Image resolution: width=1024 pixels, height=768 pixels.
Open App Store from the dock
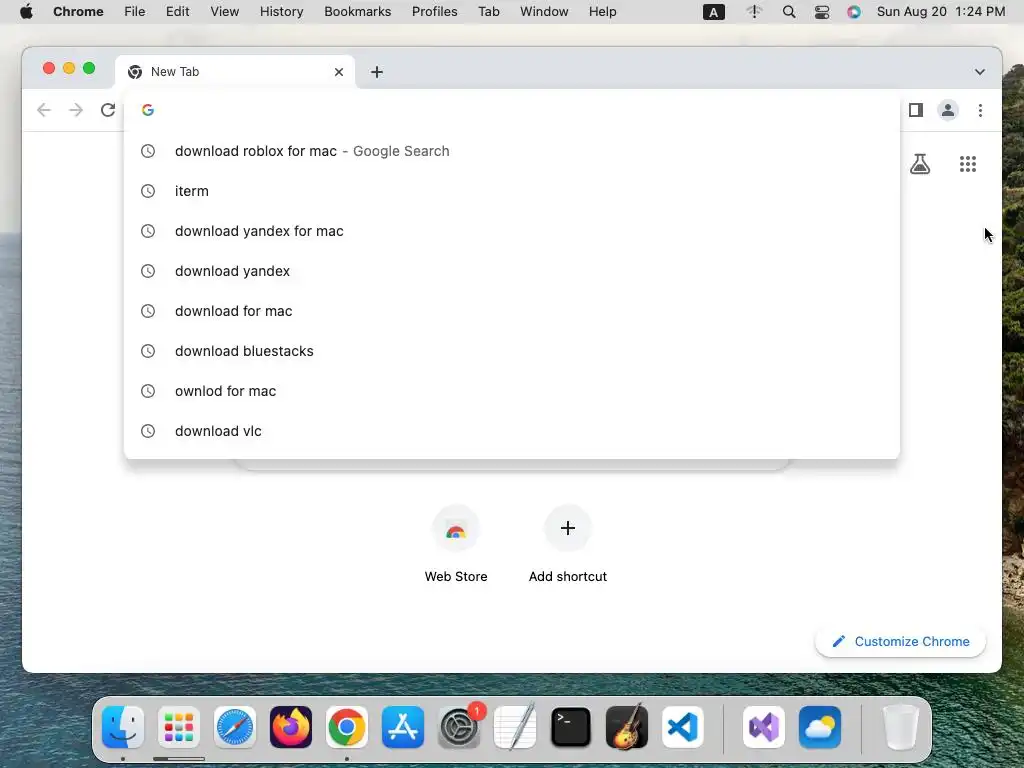pyautogui.click(x=403, y=727)
